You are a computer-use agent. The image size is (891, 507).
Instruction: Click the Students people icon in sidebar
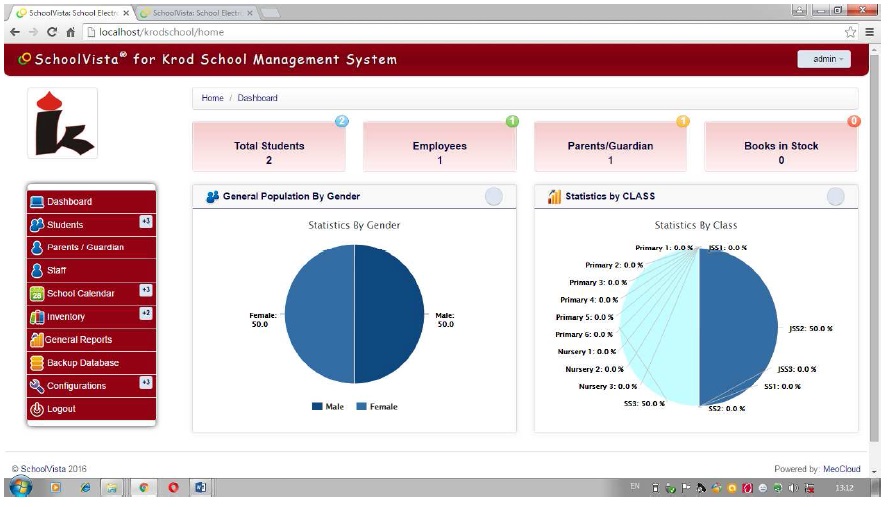pos(37,225)
